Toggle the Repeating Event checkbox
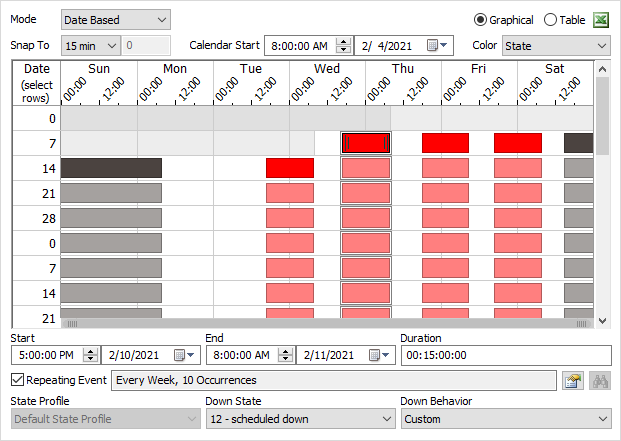Screen dimensions: 621x441 [x=18, y=380]
